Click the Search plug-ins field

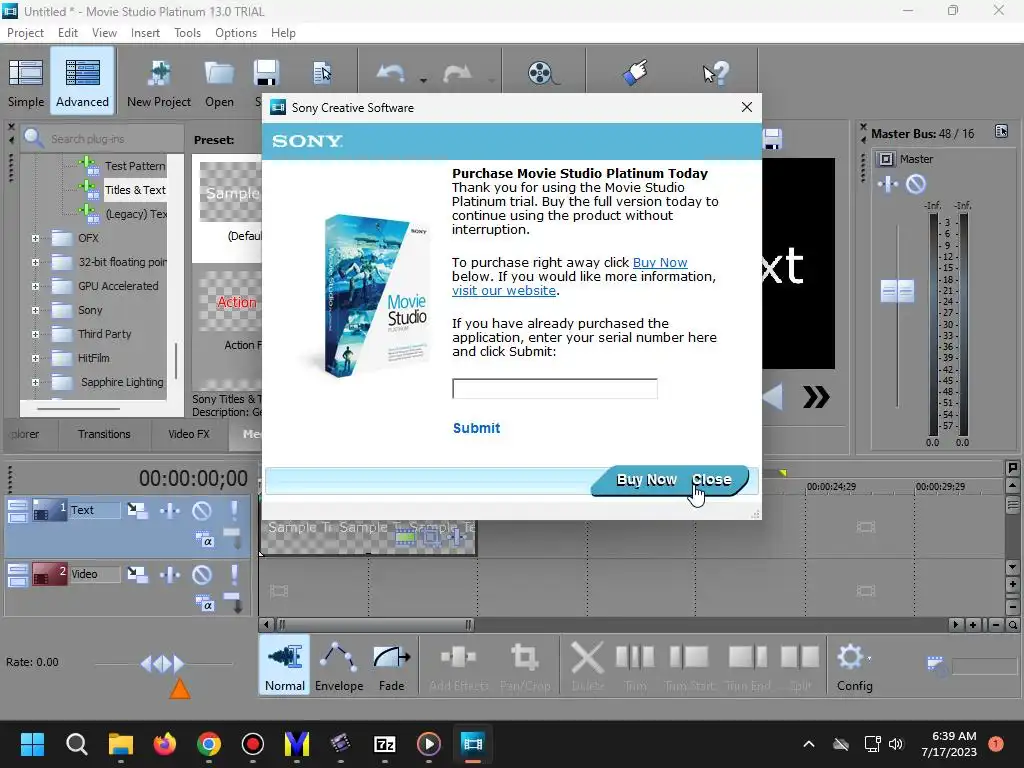pyautogui.click(x=103, y=138)
